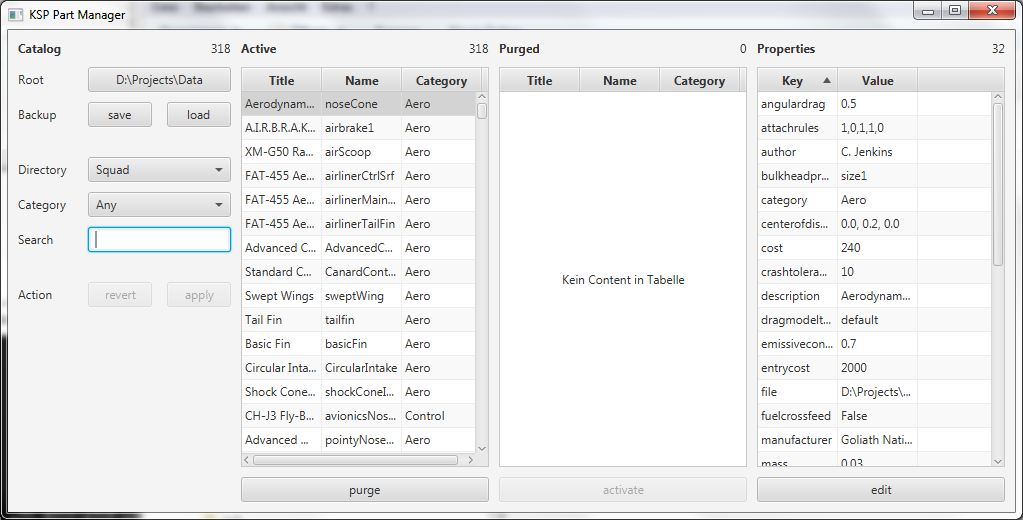This screenshot has height=520, width=1023.
Task: Click the Properties vertical scrollbar thumb
Action: click(x=998, y=184)
